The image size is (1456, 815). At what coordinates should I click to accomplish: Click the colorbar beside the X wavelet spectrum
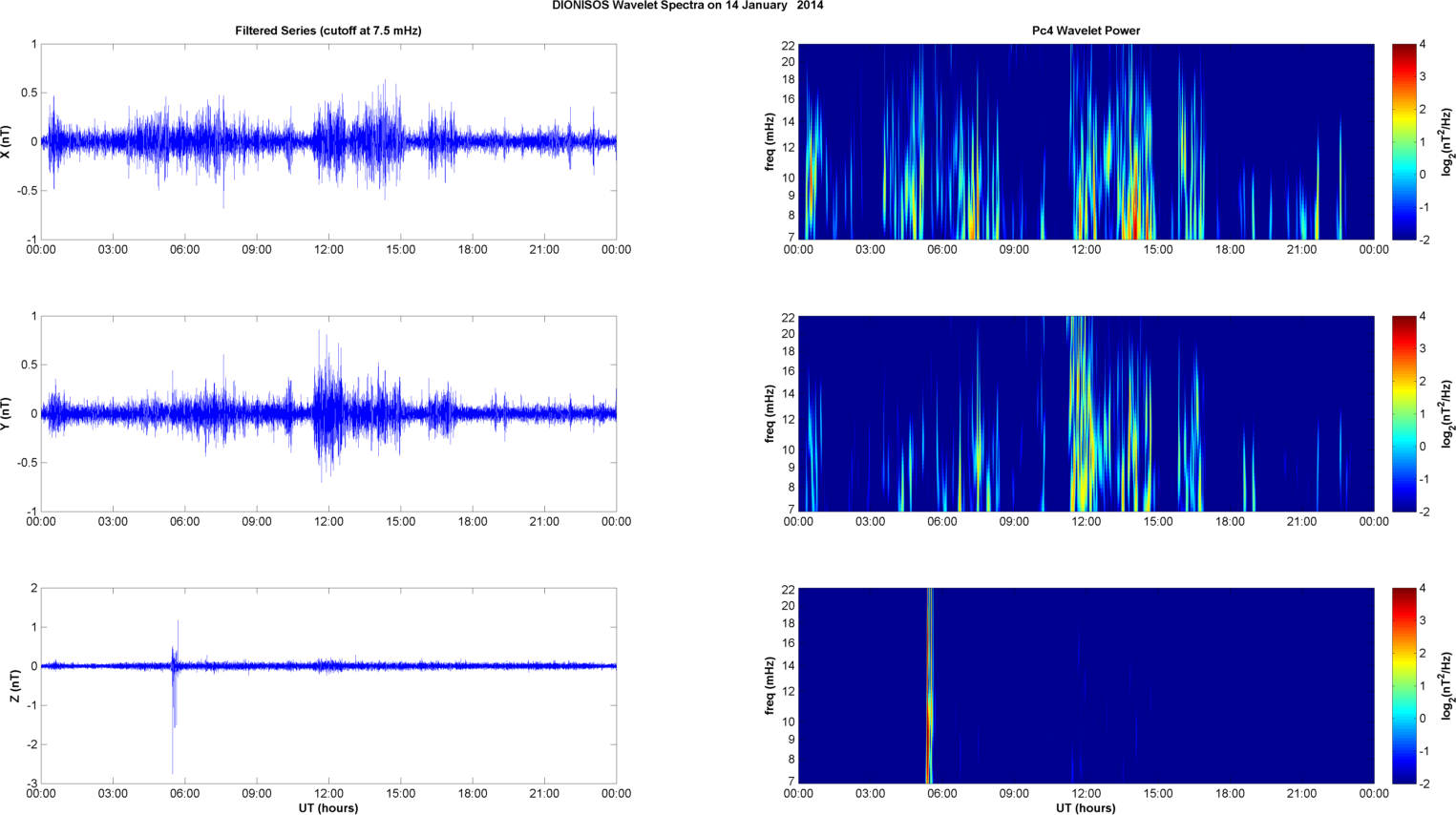pos(1403,141)
